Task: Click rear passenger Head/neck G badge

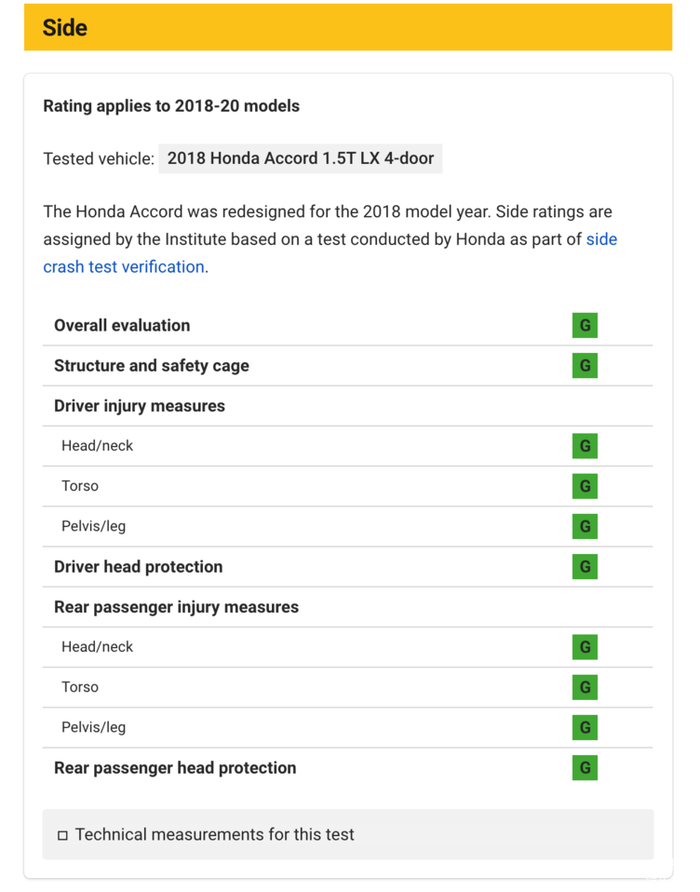Action: (x=585, y=647)
